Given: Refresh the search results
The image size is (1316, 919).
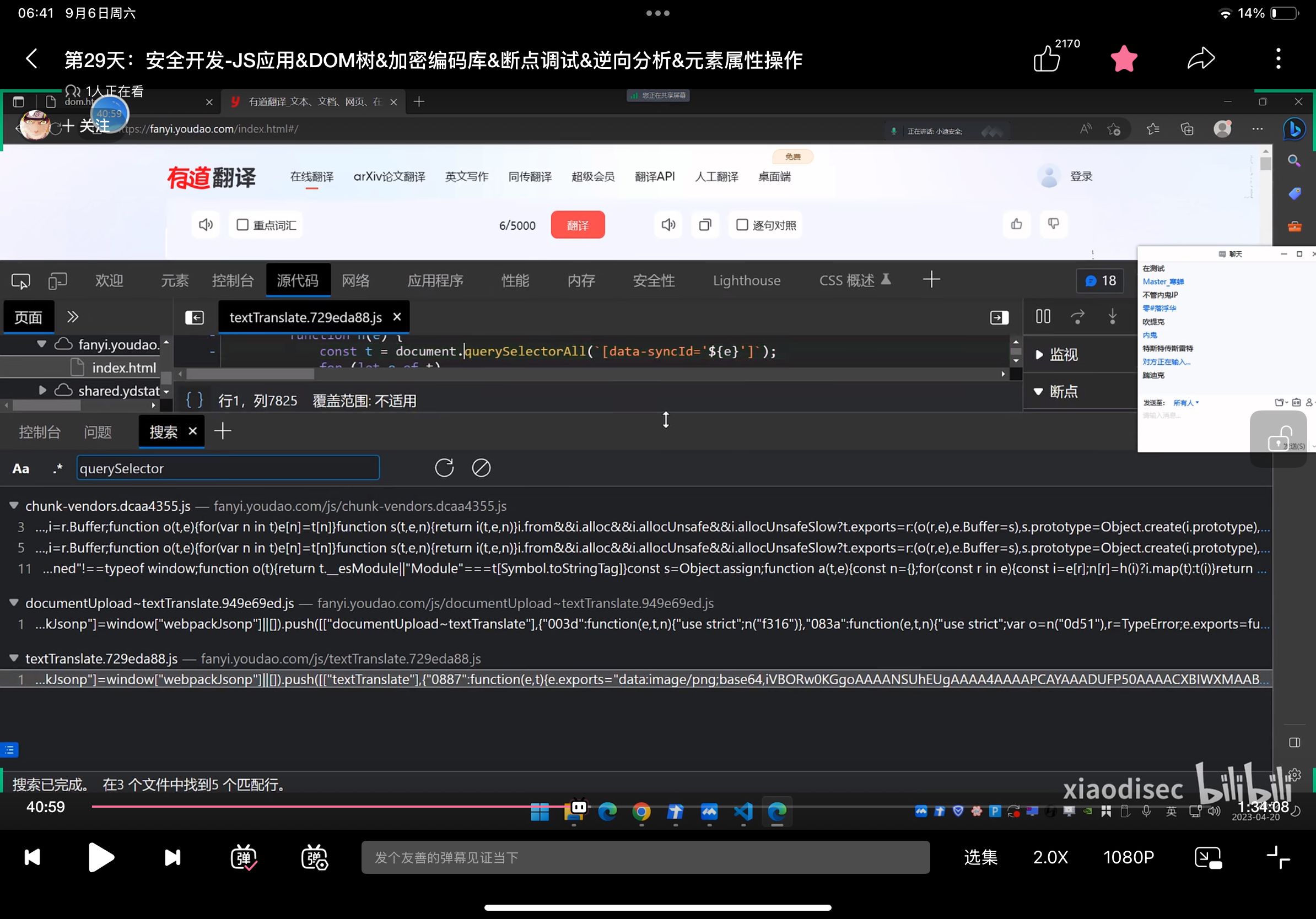Looking at the screenshot, I should (444, 468).
